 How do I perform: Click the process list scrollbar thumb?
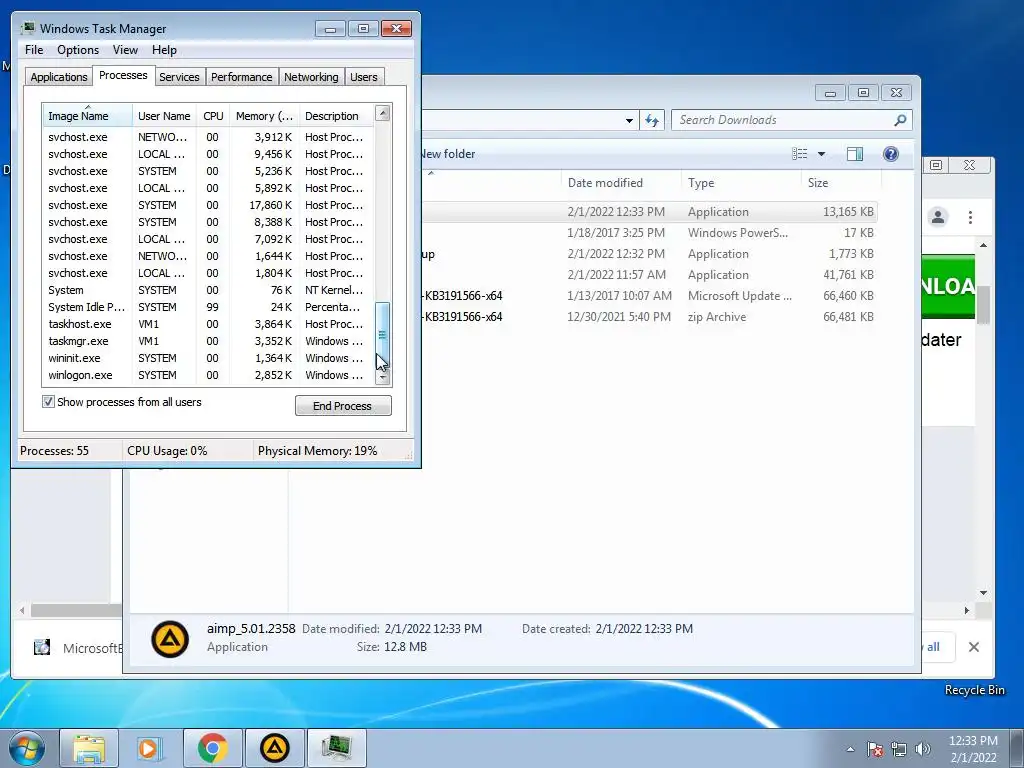tap(383, 335)
